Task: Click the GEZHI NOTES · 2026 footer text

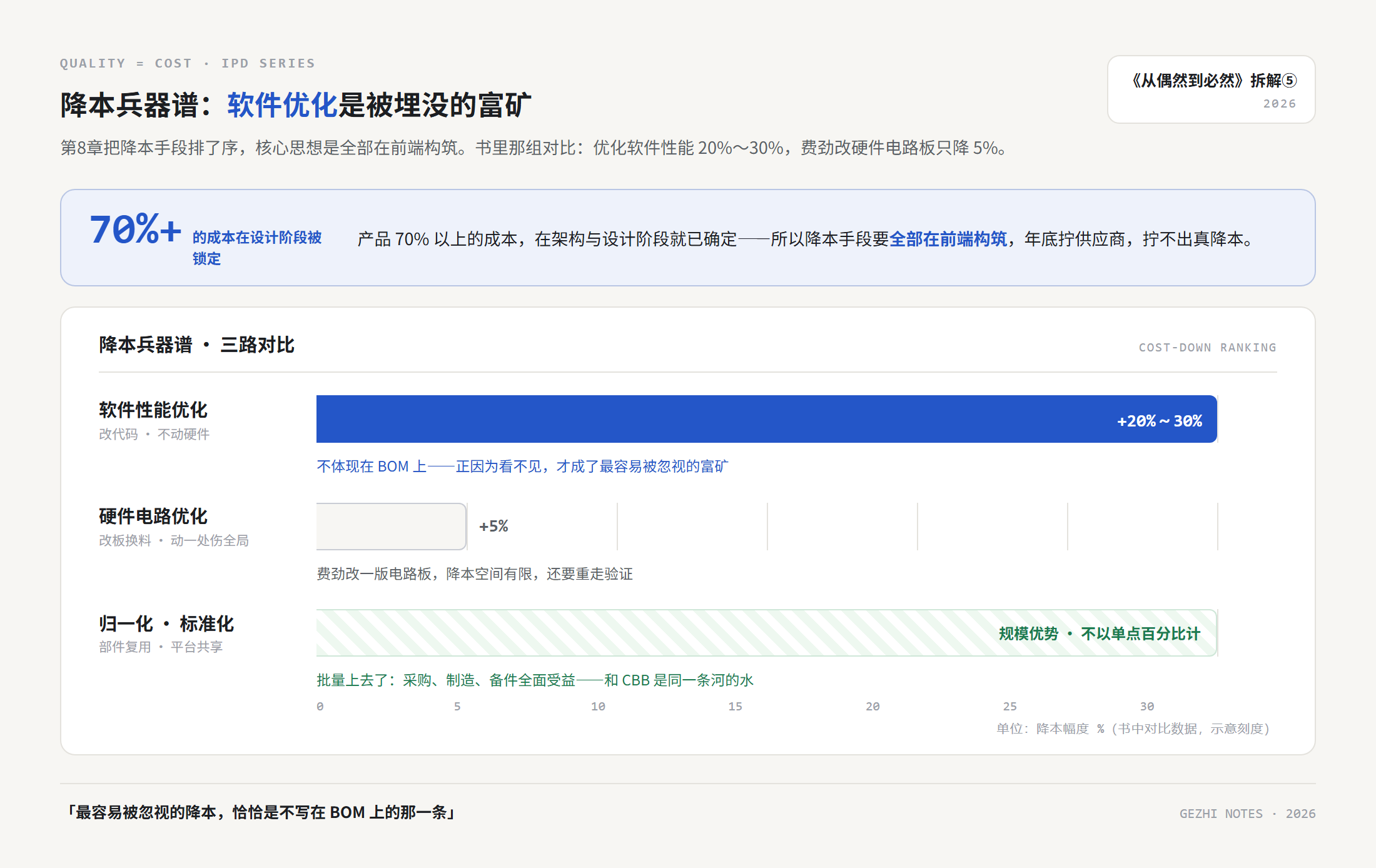Action: [x=1247, y=814]
